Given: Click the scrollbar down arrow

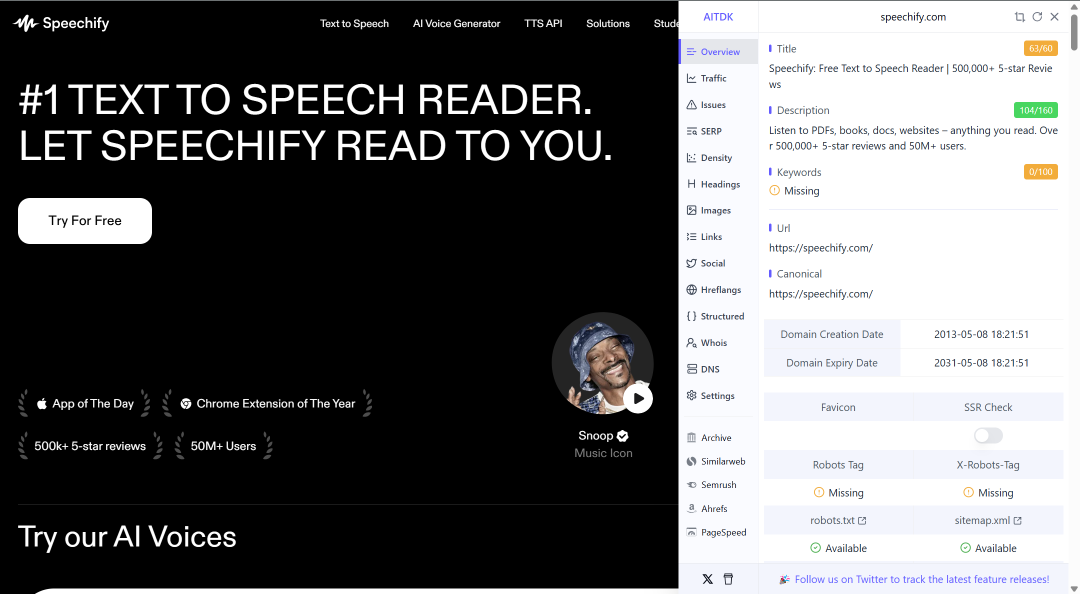Looking at the screenshot, I should (1074, 588).
